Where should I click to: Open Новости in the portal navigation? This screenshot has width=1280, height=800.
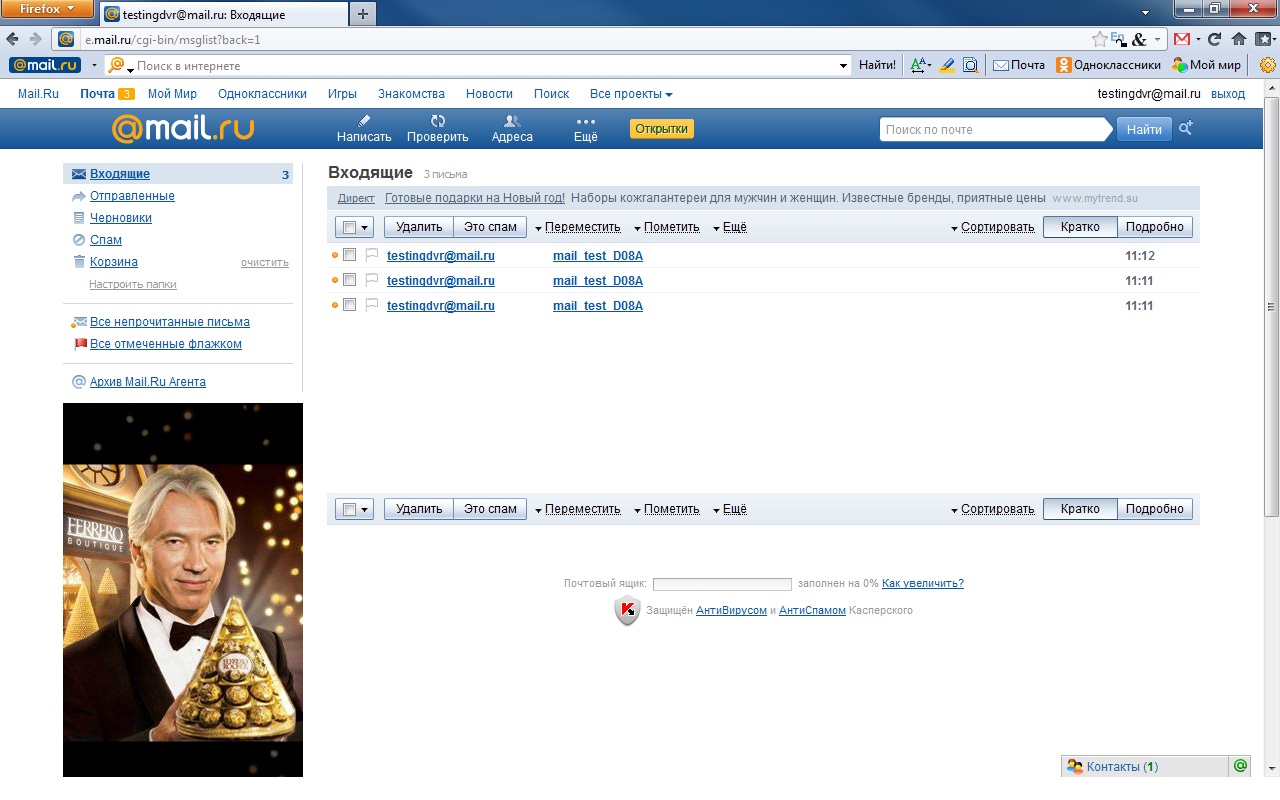489,94
